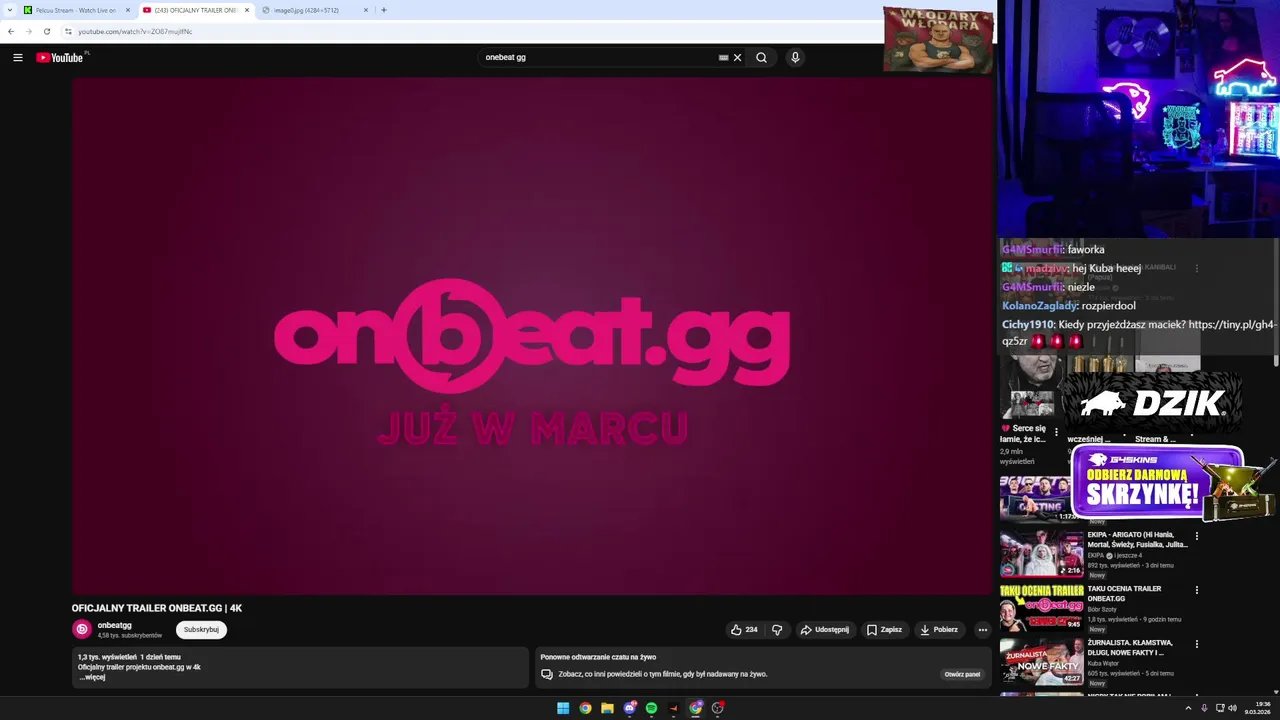Open the YouTube hamburger guide menu
Image resolution: width=1280 pixels, height=720 pixels.
point(18,57)
